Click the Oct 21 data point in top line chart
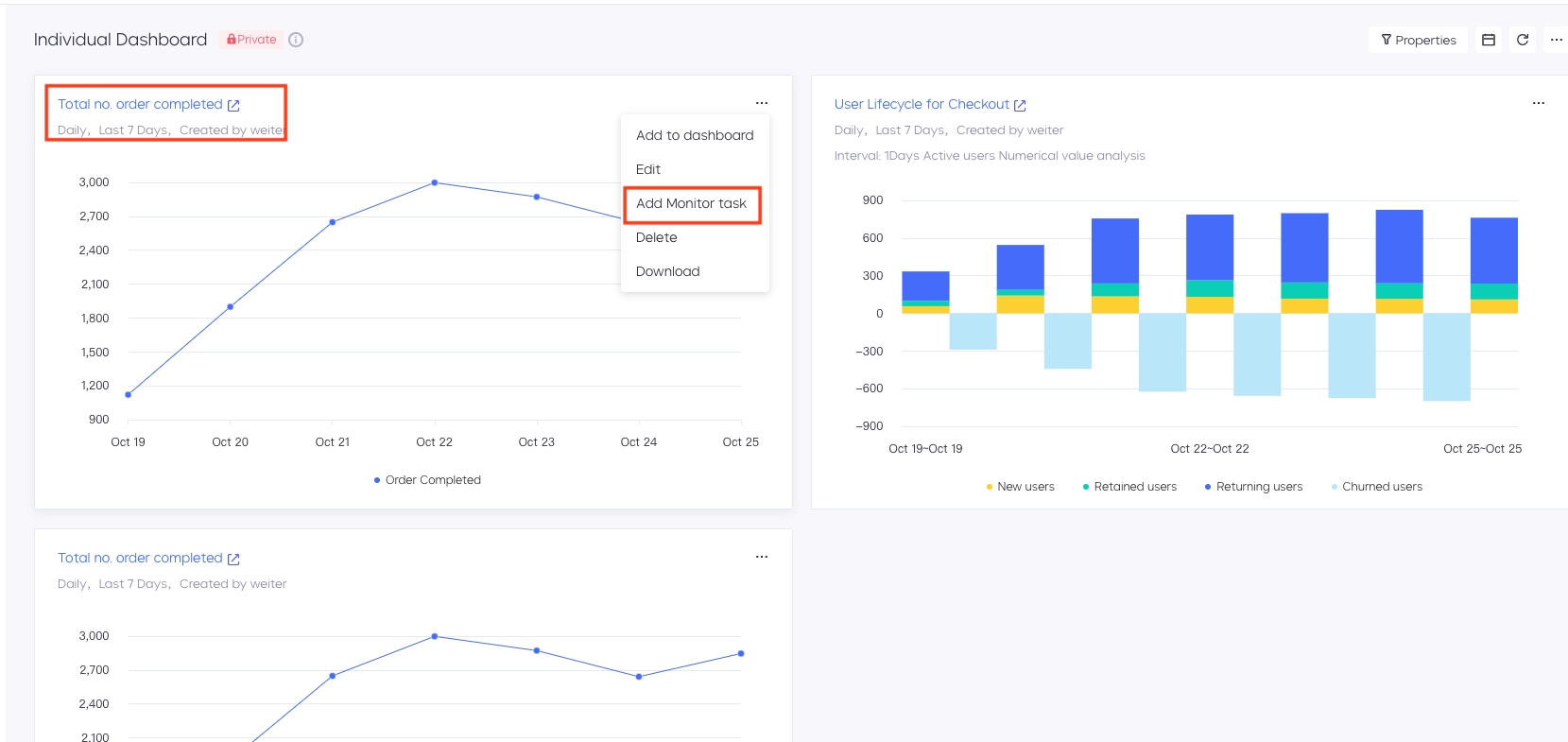The width and height of the screenshot is (1568, 742). [333, 222]
